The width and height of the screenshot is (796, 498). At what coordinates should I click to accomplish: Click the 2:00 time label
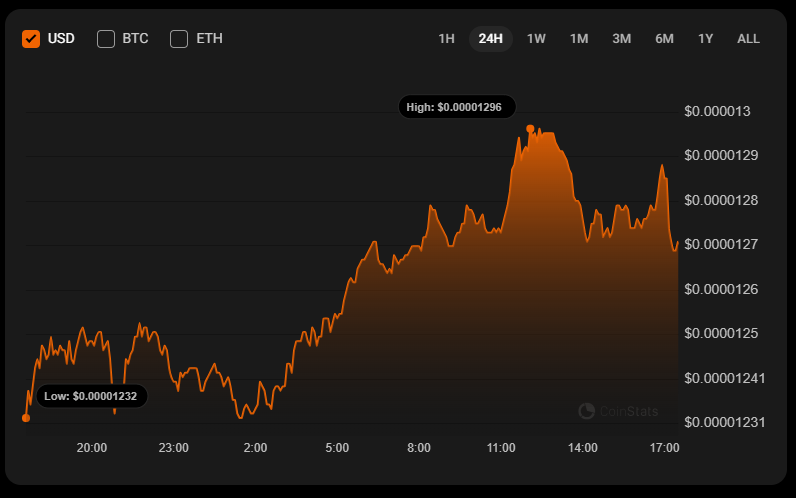click(255, 448)
